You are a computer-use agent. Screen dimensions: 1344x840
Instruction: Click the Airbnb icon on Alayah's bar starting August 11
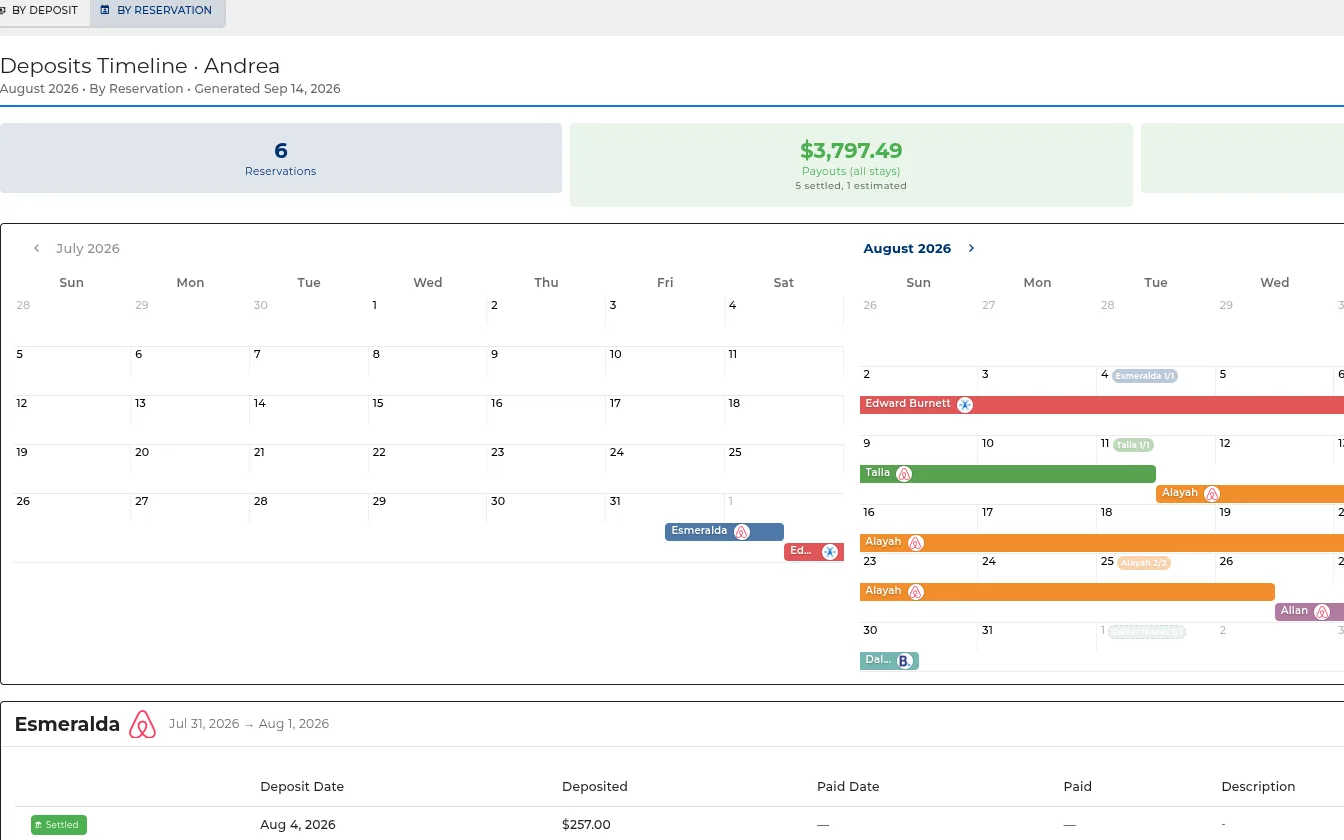click(x=1212, y=494)
